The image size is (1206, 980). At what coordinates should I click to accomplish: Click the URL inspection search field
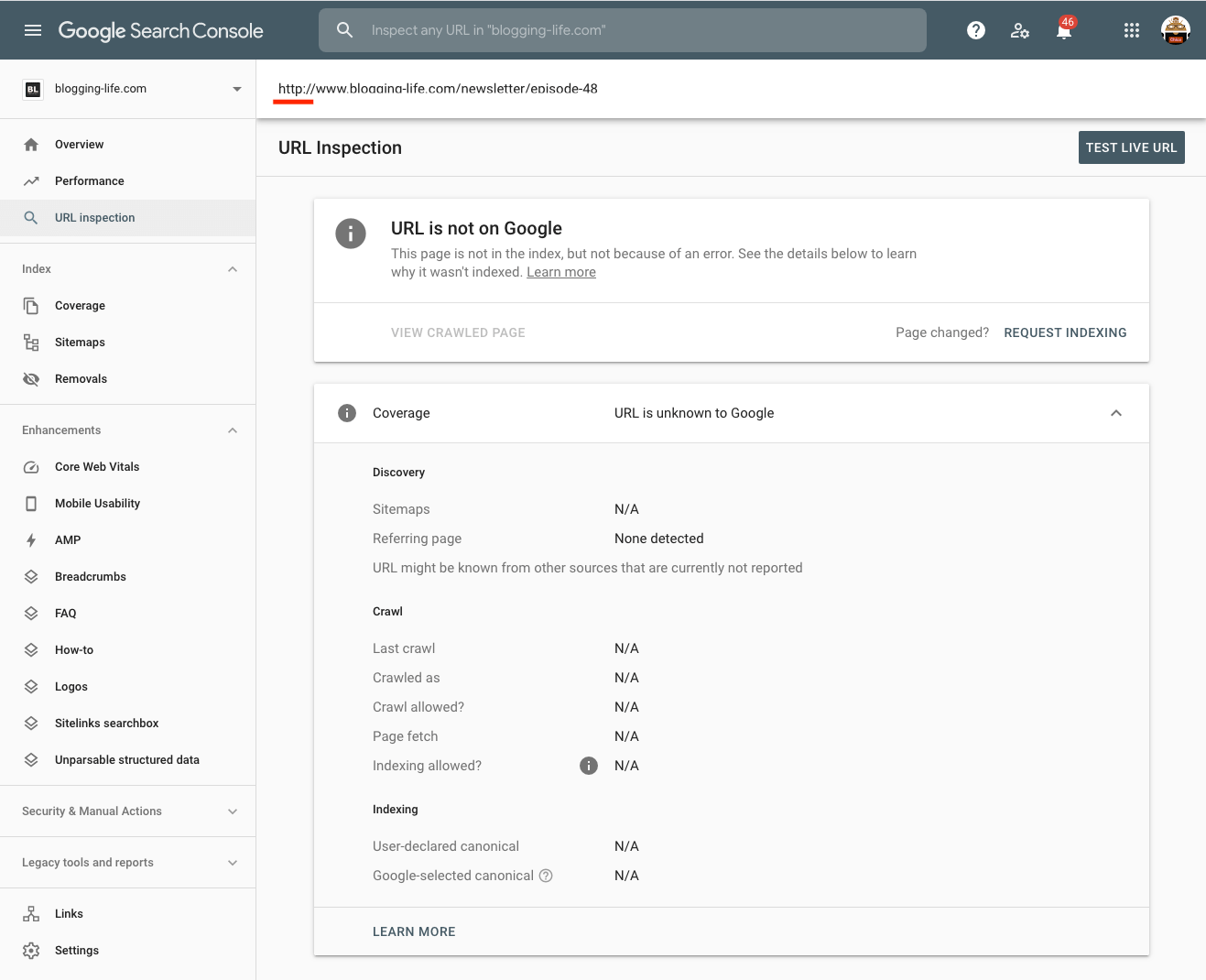(622, 29)
